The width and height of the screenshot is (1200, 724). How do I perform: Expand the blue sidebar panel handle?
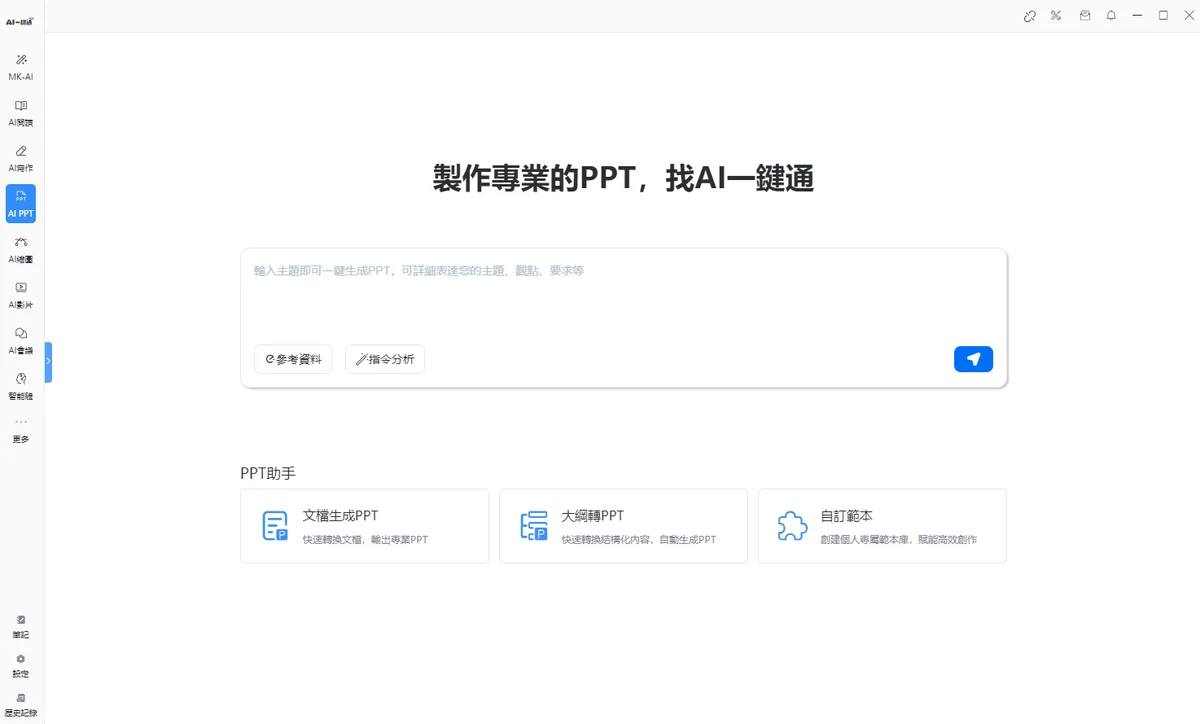[x=48, y=362]
